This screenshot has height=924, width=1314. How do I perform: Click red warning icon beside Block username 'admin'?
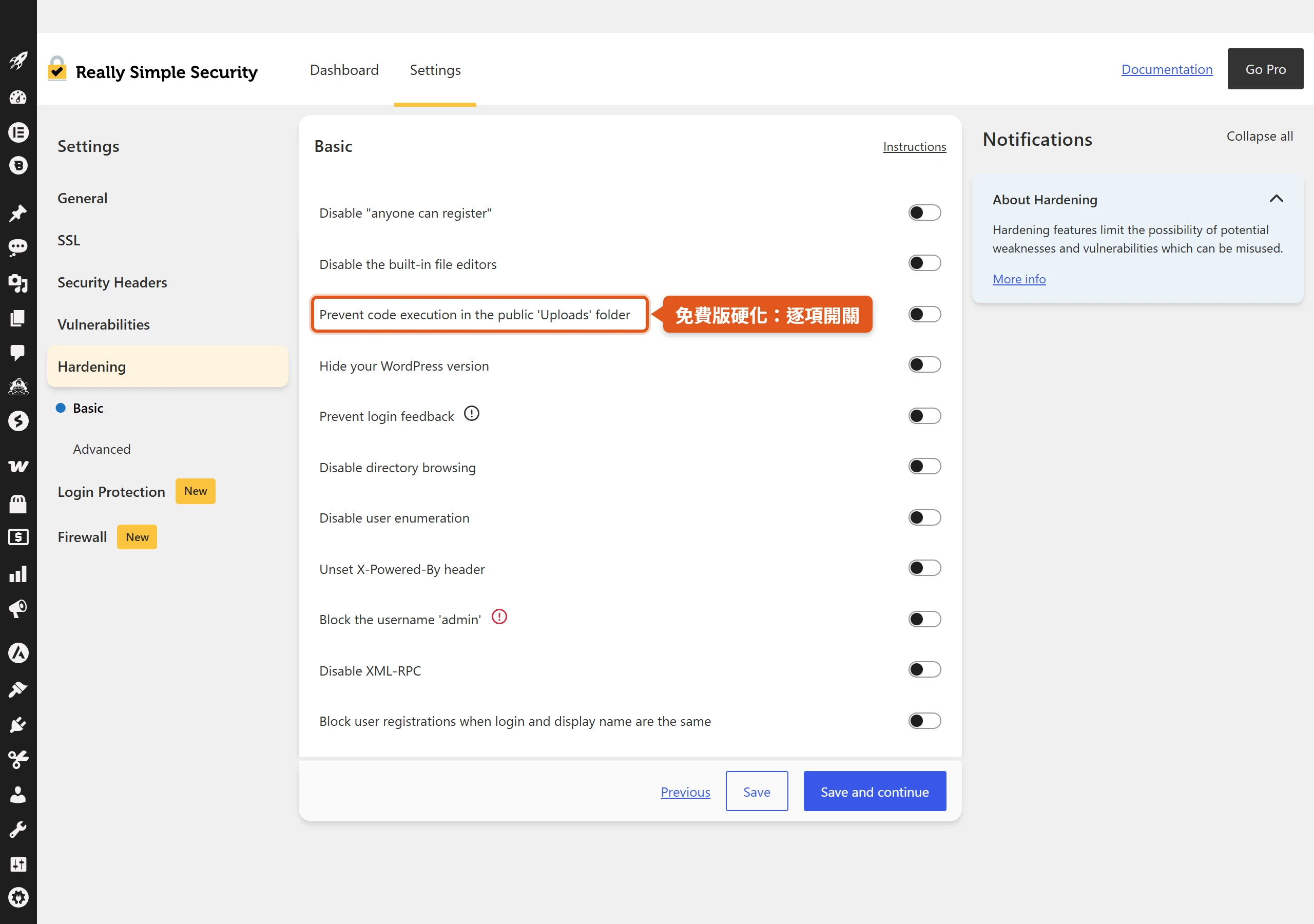[499, 617]
